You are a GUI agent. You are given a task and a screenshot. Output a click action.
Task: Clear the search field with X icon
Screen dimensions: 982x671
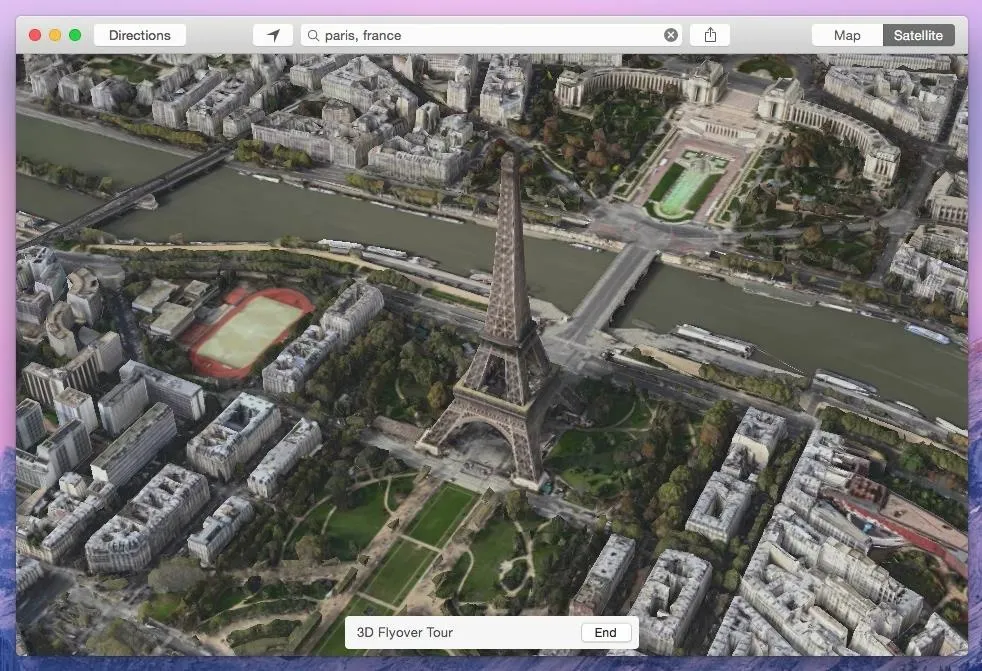tap(670, 35)
